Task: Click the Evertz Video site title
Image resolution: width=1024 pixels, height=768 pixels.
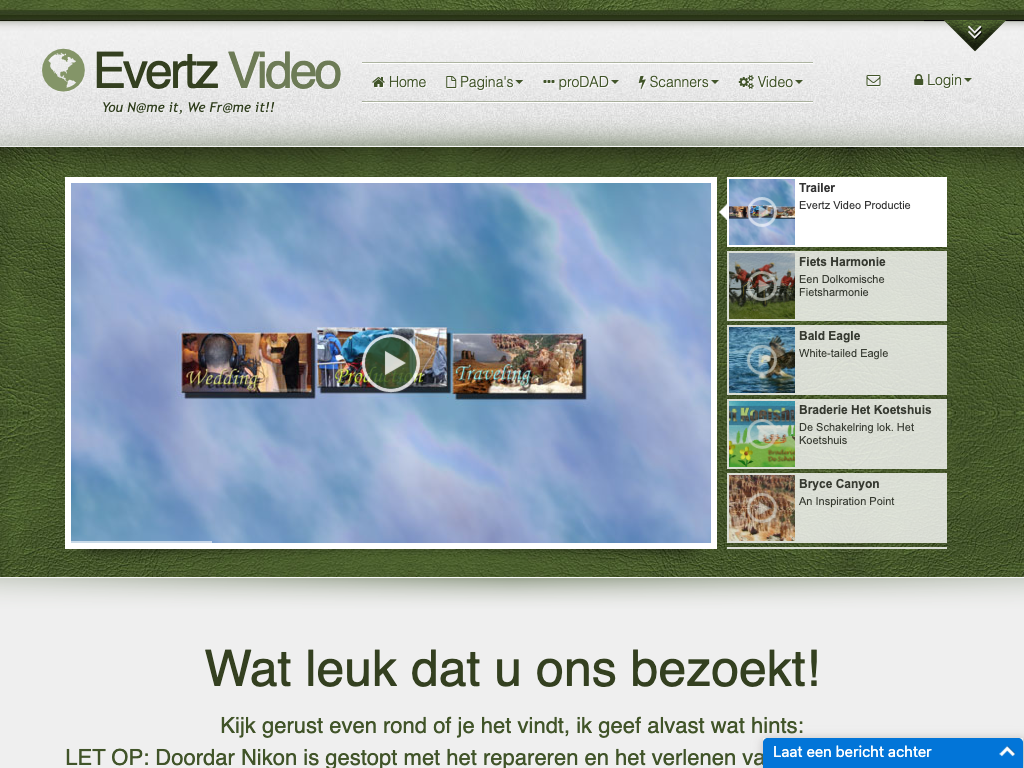Action: [x=217, y=71]
